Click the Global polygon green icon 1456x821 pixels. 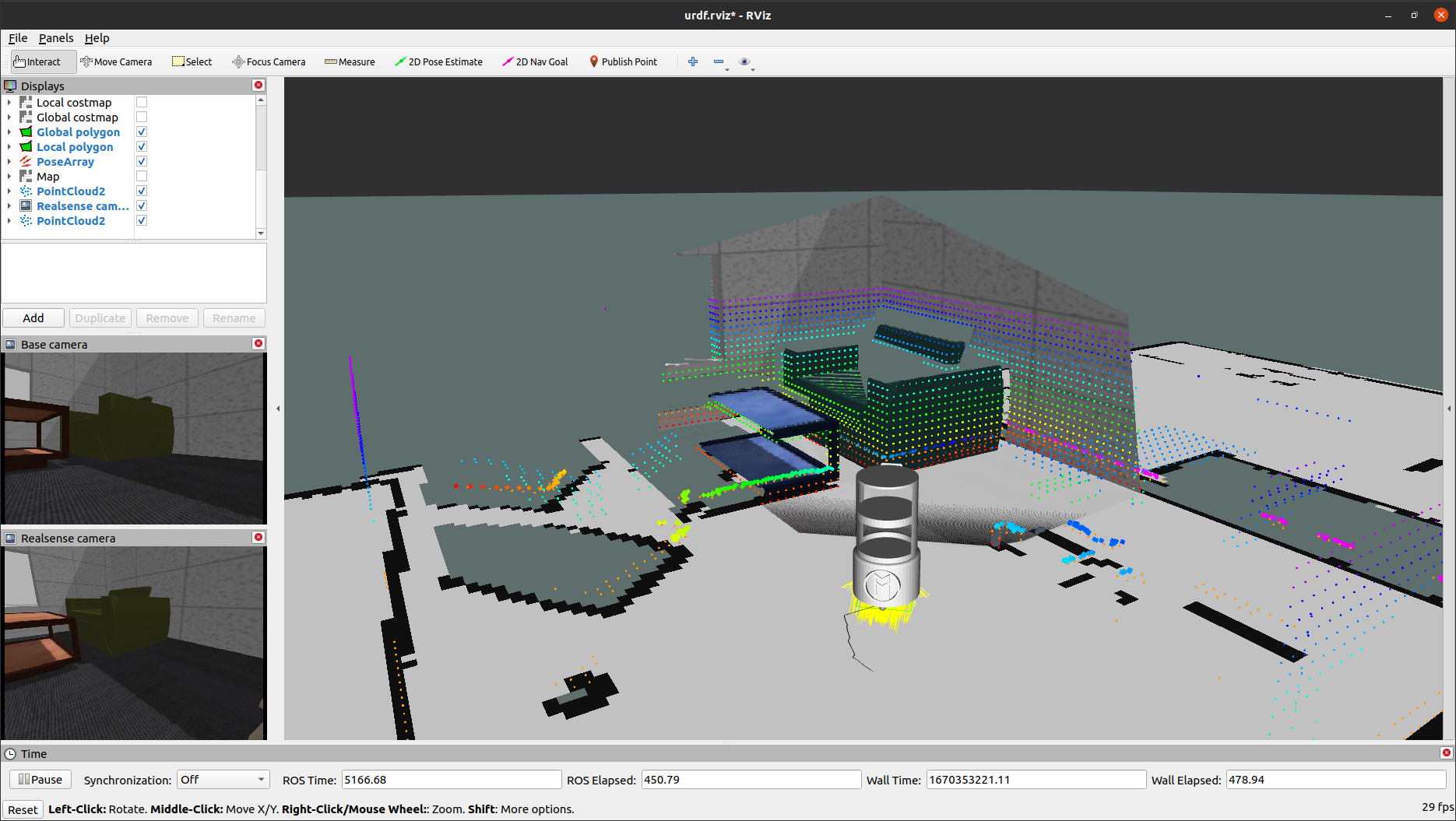[26, 132]
